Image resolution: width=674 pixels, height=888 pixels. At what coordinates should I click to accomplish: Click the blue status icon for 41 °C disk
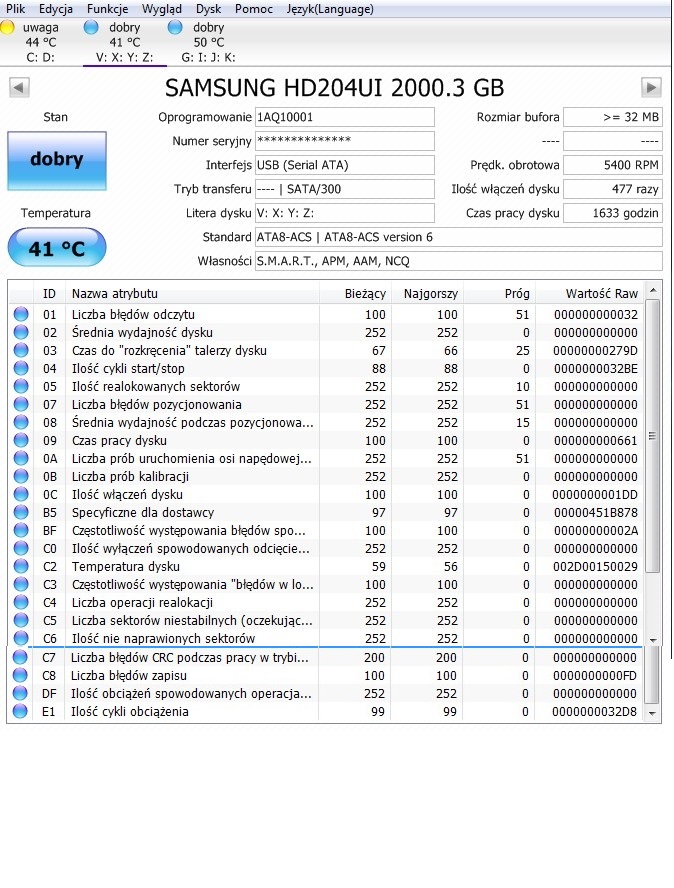click(x=91, y=27)
